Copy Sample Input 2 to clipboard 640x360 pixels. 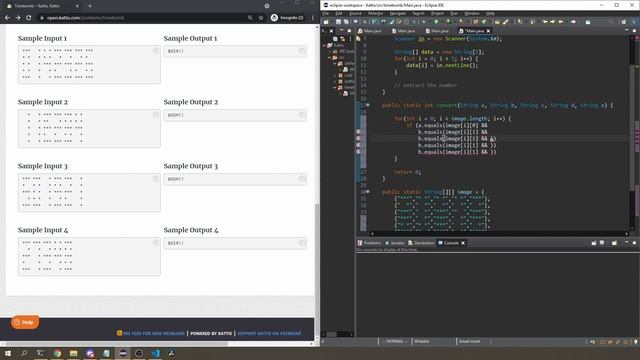[156, 115]
